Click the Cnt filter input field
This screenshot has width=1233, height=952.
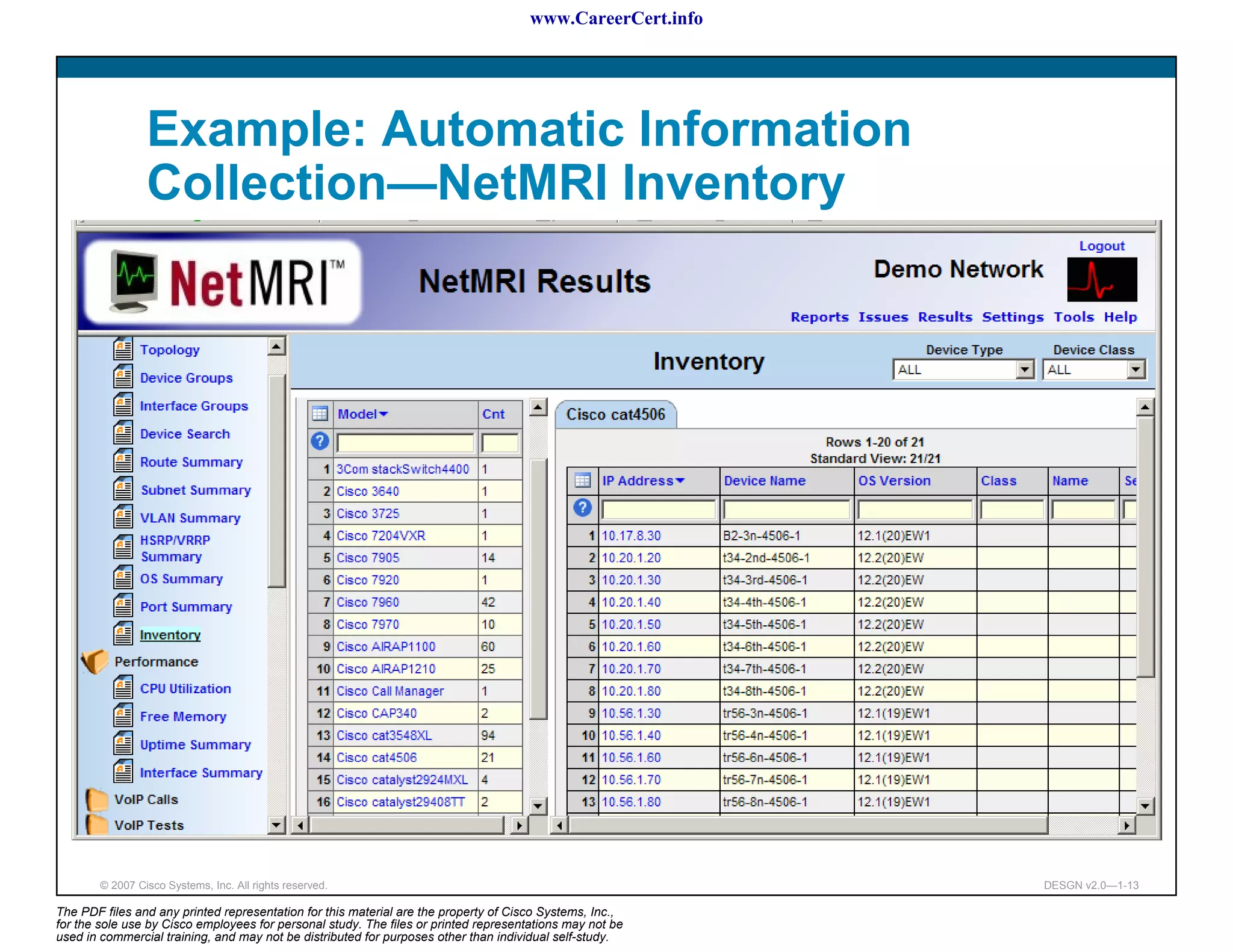pos(500,442)
